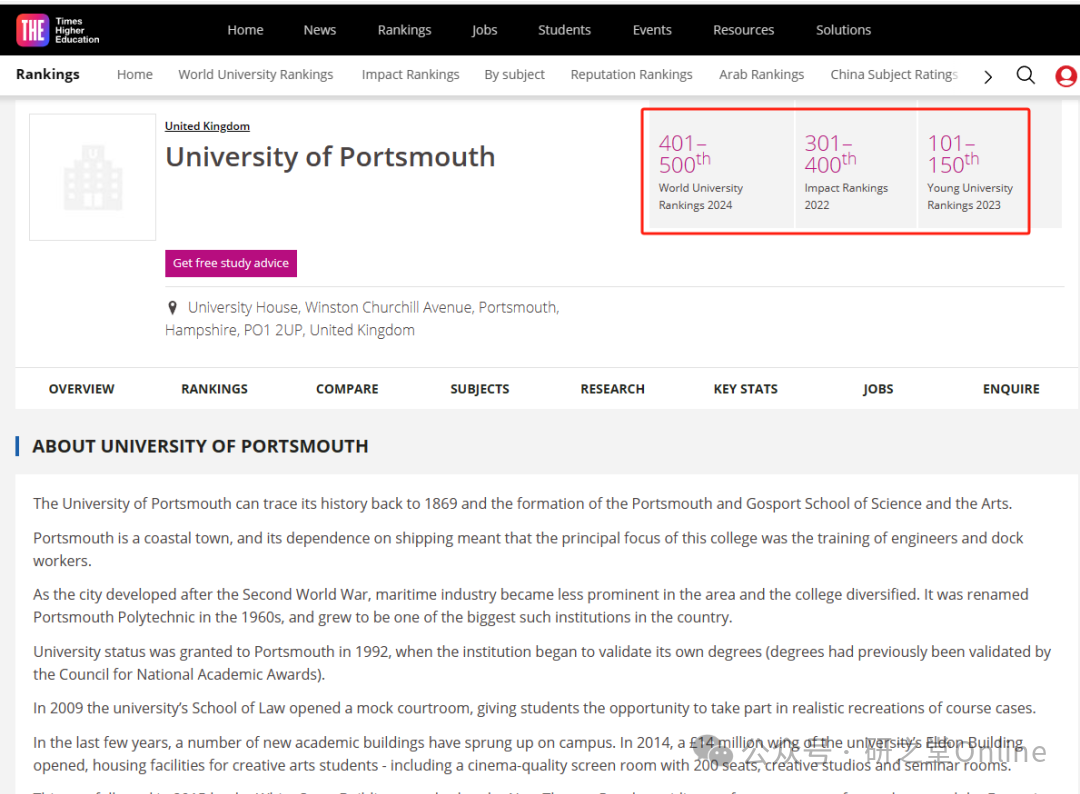Screen dimensions: 1080x794
Task: Click the paragraph about Portsmouth Polytechnic renaming
Action: pos(530,606)
